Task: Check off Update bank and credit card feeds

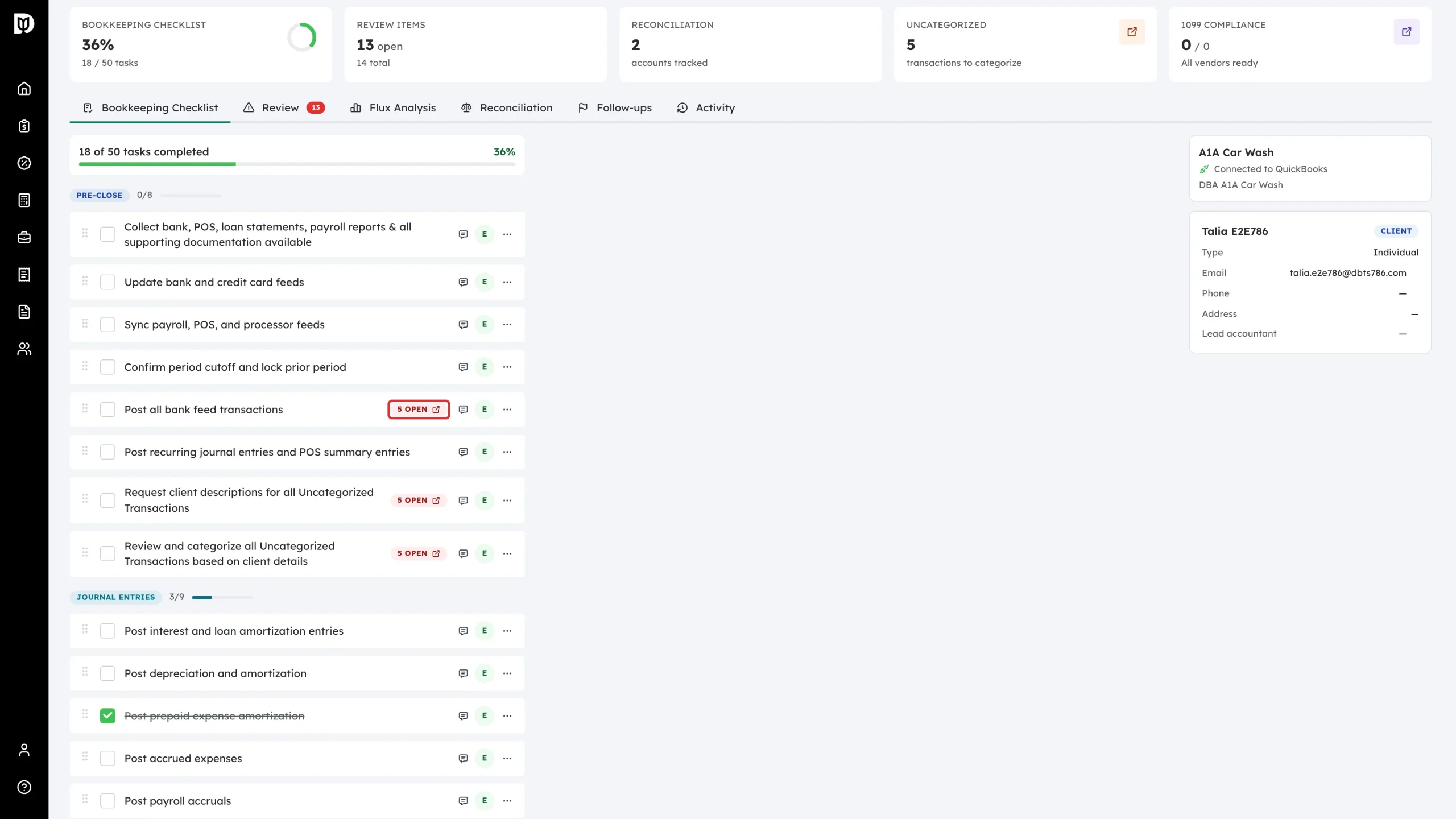Action: tap(107, 282)
